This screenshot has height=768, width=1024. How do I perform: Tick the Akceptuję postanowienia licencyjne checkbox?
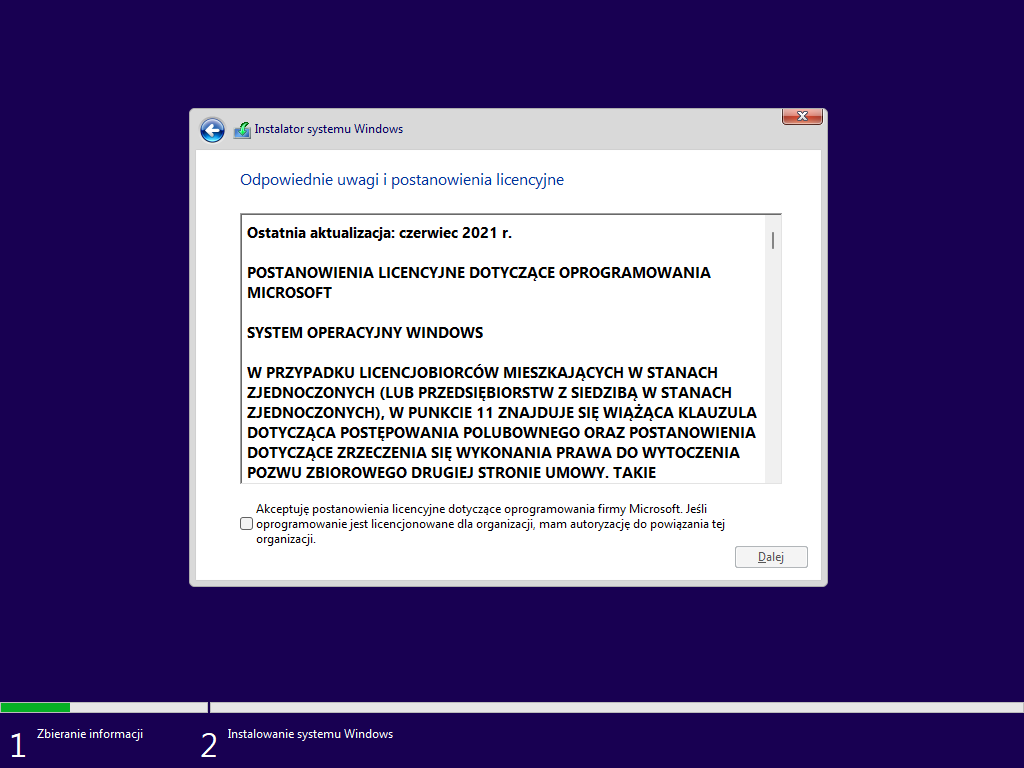pyautogui.click(x=246, y=524)
